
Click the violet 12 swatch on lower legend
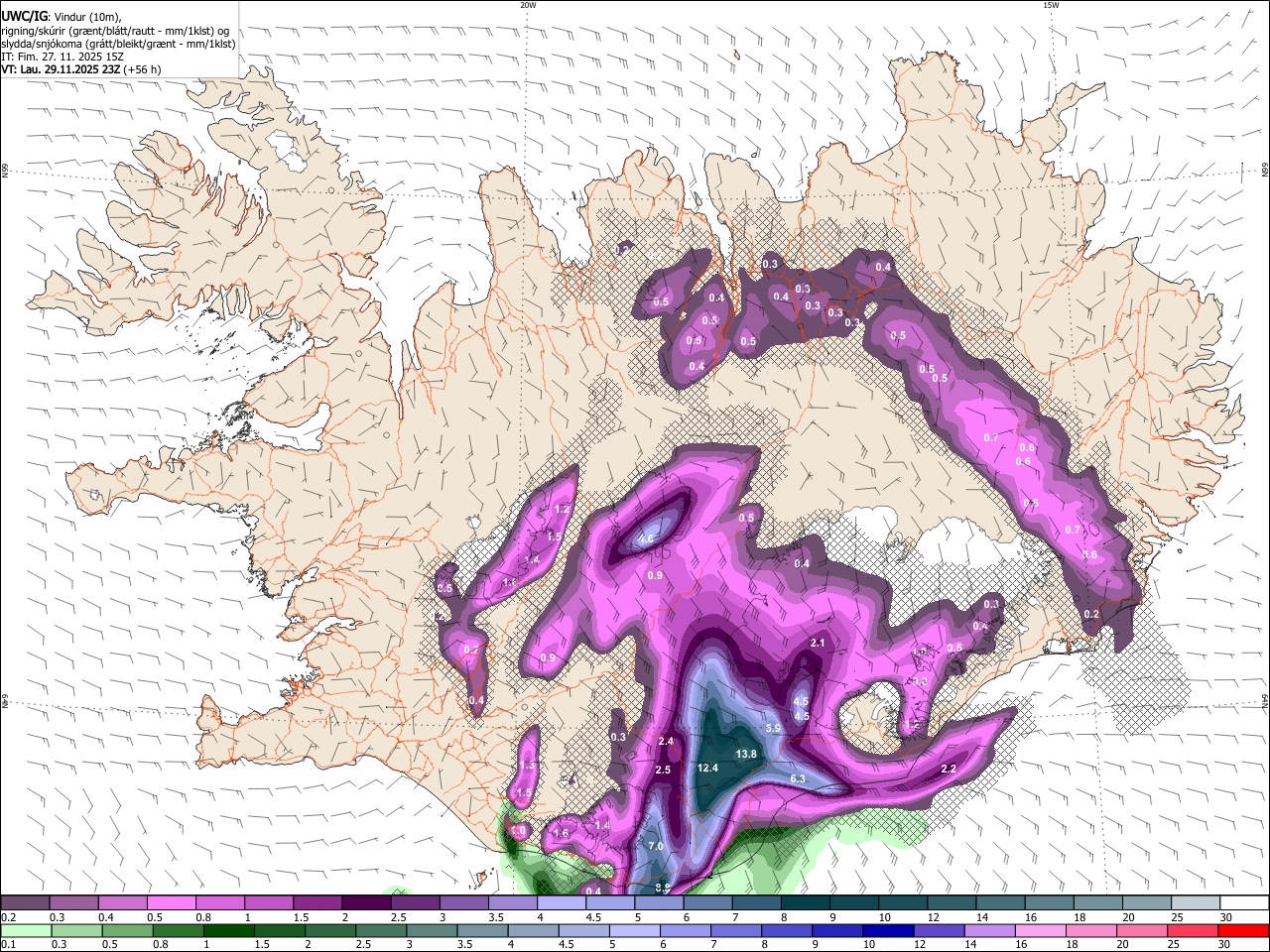tap(938, 930)
